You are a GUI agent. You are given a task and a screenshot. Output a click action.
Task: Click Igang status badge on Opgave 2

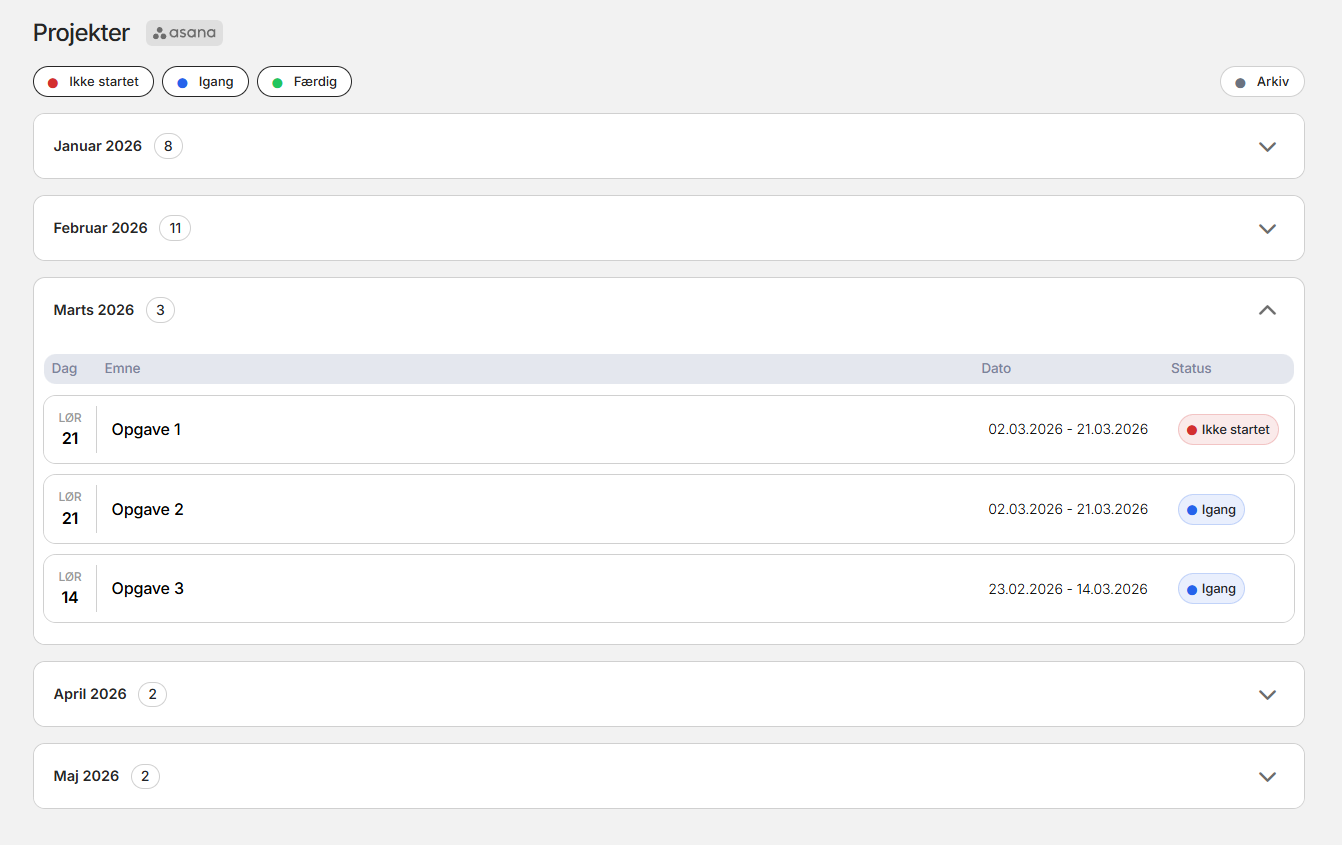click(1211, 510)
